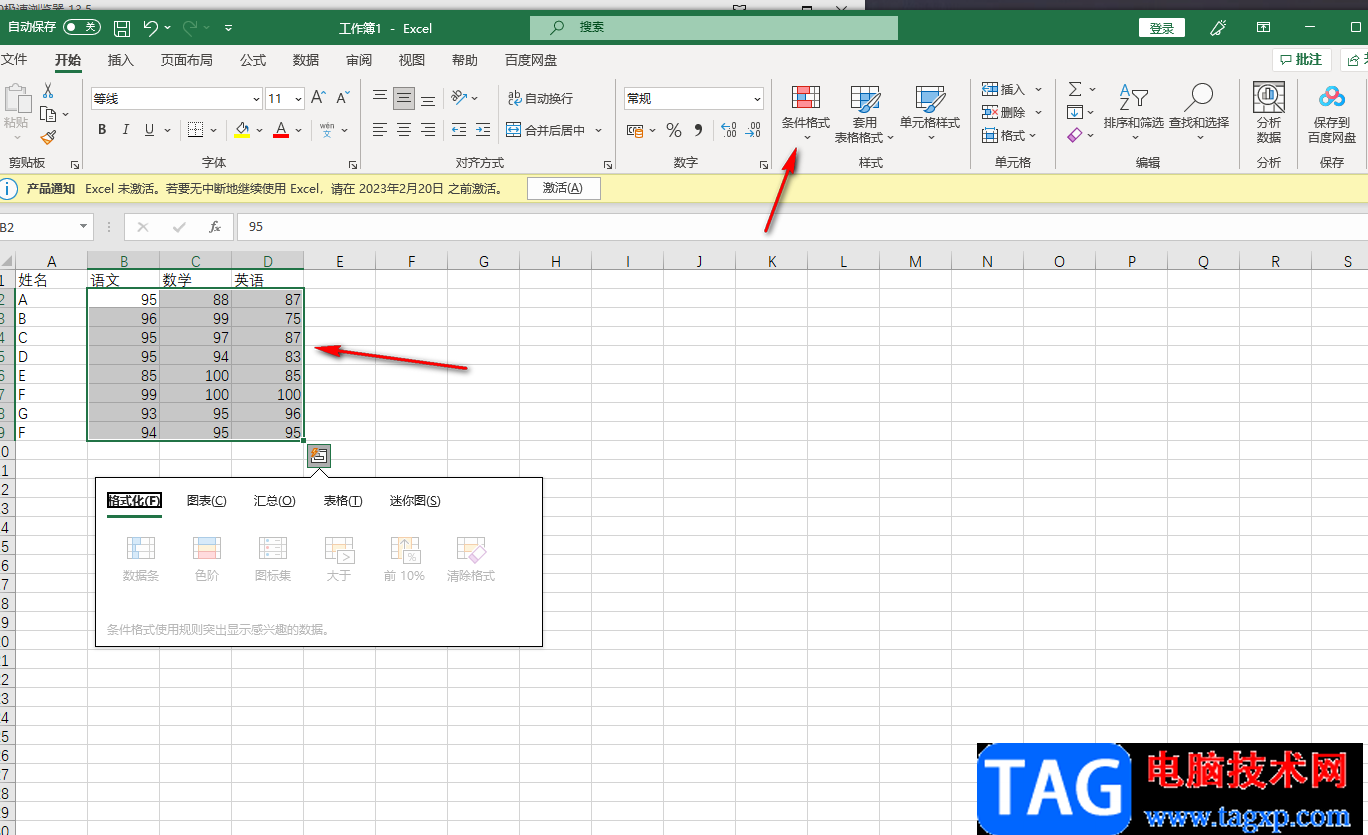Switch to the Data (数据) tab
The width and height of the screenshot is (1368, 835).
coord(306,60)
